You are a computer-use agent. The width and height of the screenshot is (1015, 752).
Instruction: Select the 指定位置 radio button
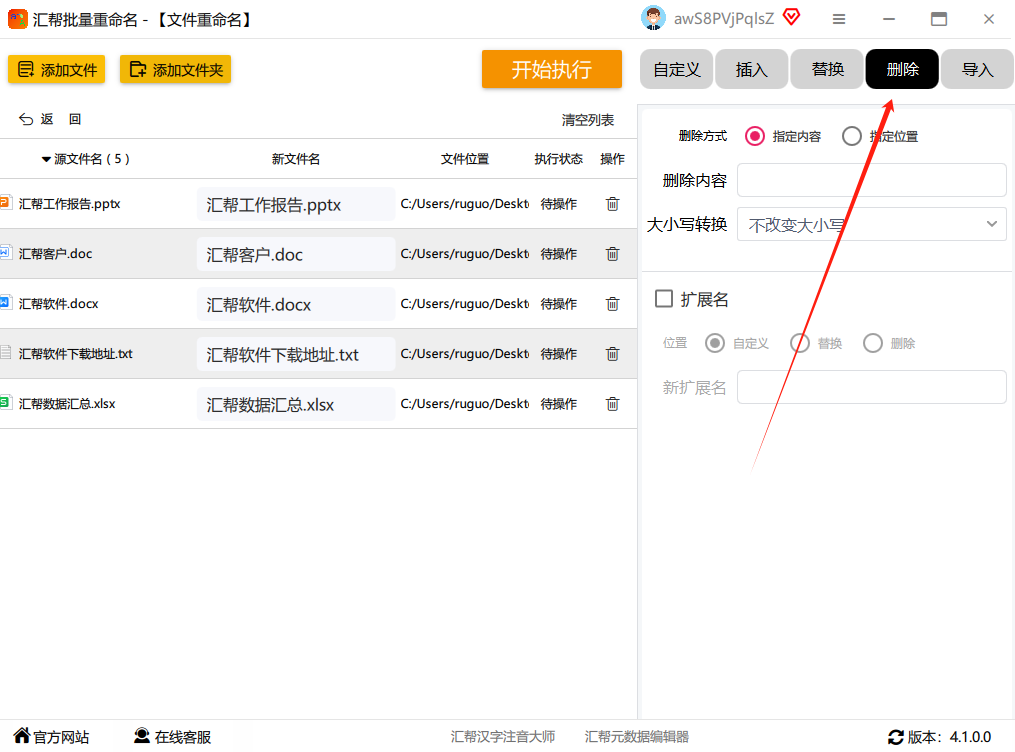pos(852,136)
